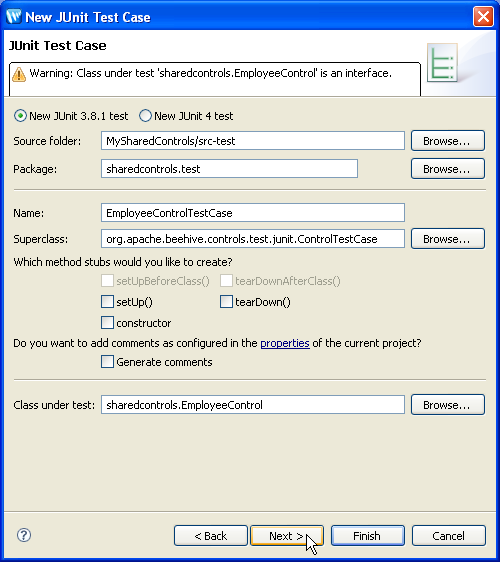Browse for the Superclass
Screen dimensions: 500x562
point(448,239)
